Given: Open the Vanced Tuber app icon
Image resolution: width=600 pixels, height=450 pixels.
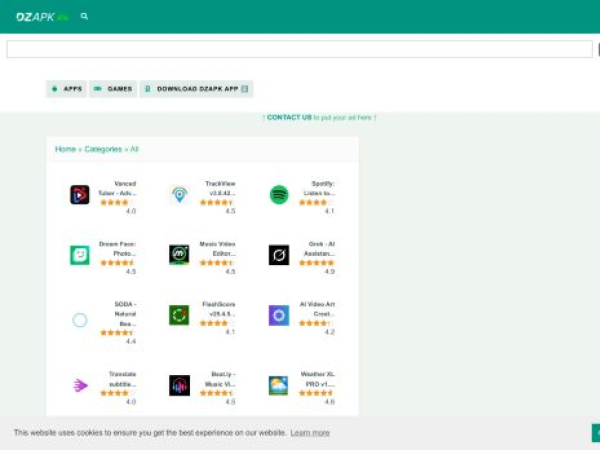Looking at the screenshot, I should coord(79,195).
